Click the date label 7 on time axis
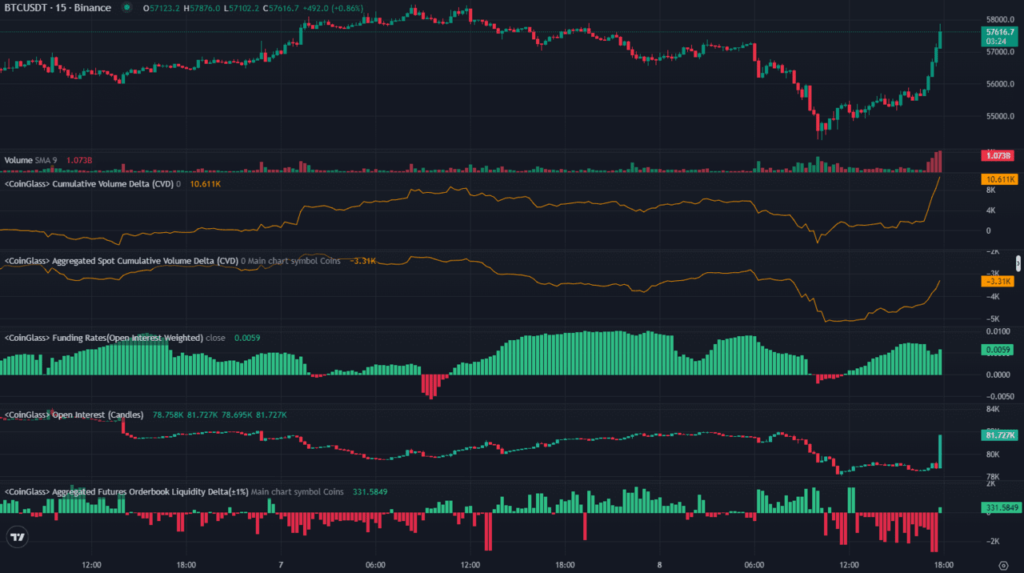The image size is (1024, 573). click(x=281, y=565)
